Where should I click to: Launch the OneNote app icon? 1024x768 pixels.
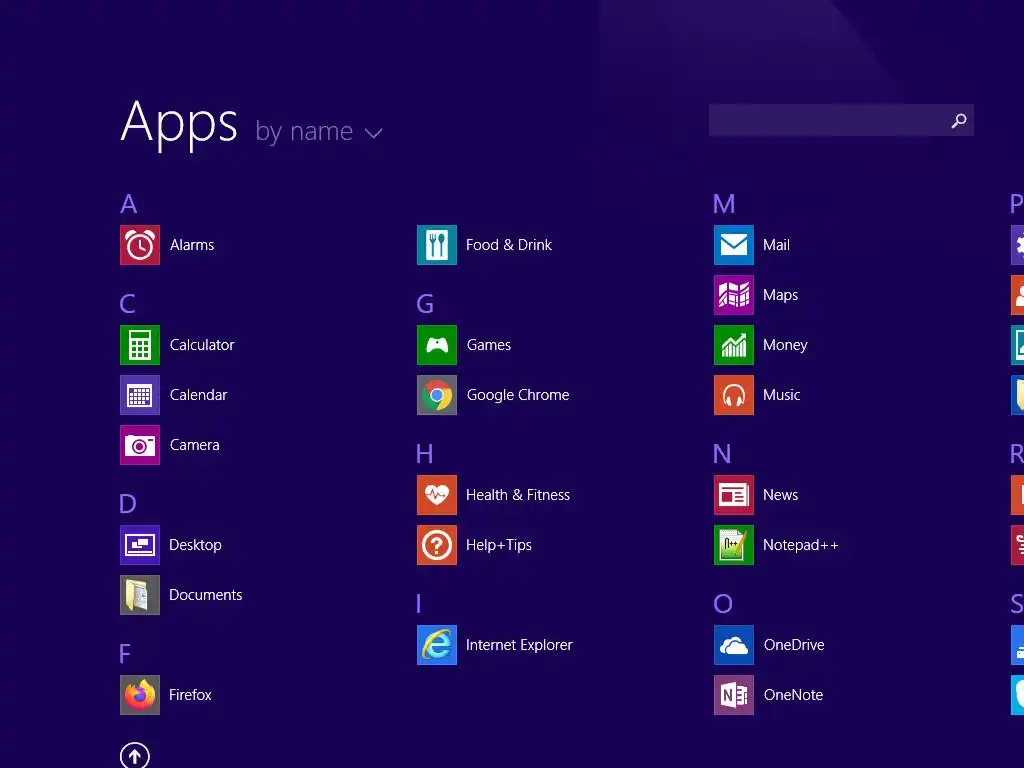(734, 695)
